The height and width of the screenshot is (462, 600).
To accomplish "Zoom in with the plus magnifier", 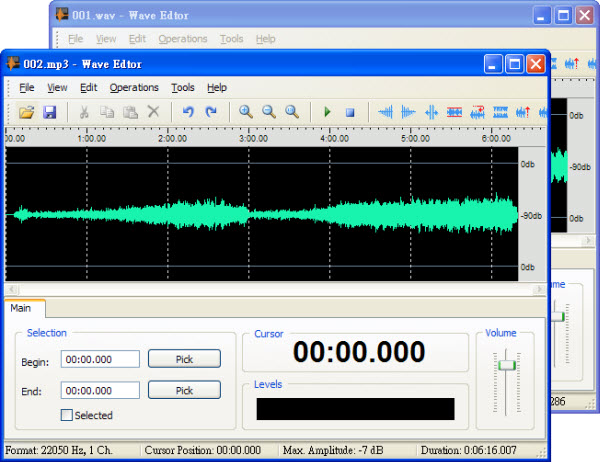I will click(246, 112).
